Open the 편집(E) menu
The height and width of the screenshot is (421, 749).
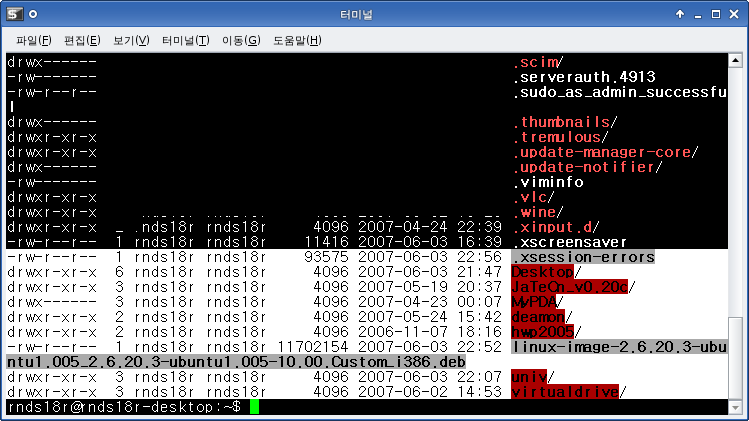[x=82, y=40]
